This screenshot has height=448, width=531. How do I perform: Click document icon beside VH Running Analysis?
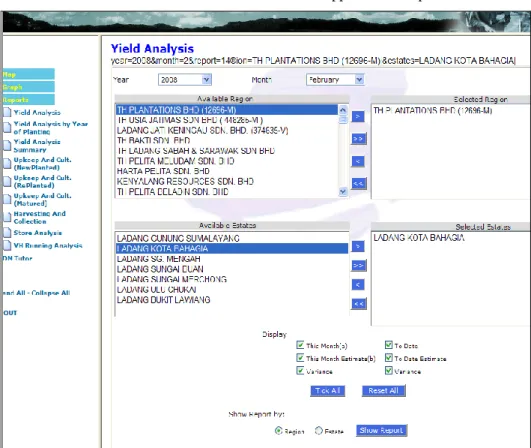(7, 245)
